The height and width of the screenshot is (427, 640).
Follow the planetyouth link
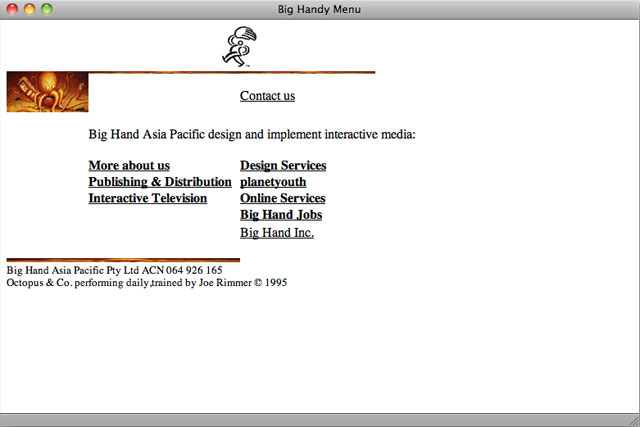[x=273, y=182]
